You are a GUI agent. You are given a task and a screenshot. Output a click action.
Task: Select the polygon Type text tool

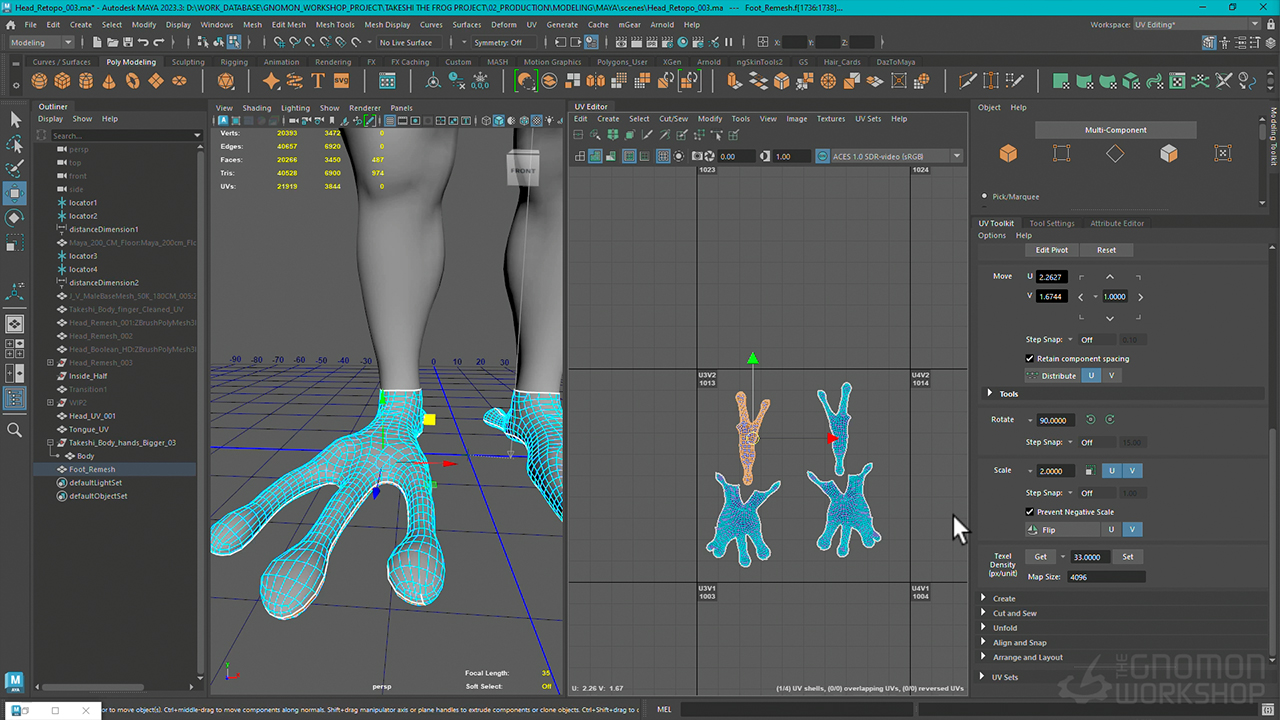318,81
